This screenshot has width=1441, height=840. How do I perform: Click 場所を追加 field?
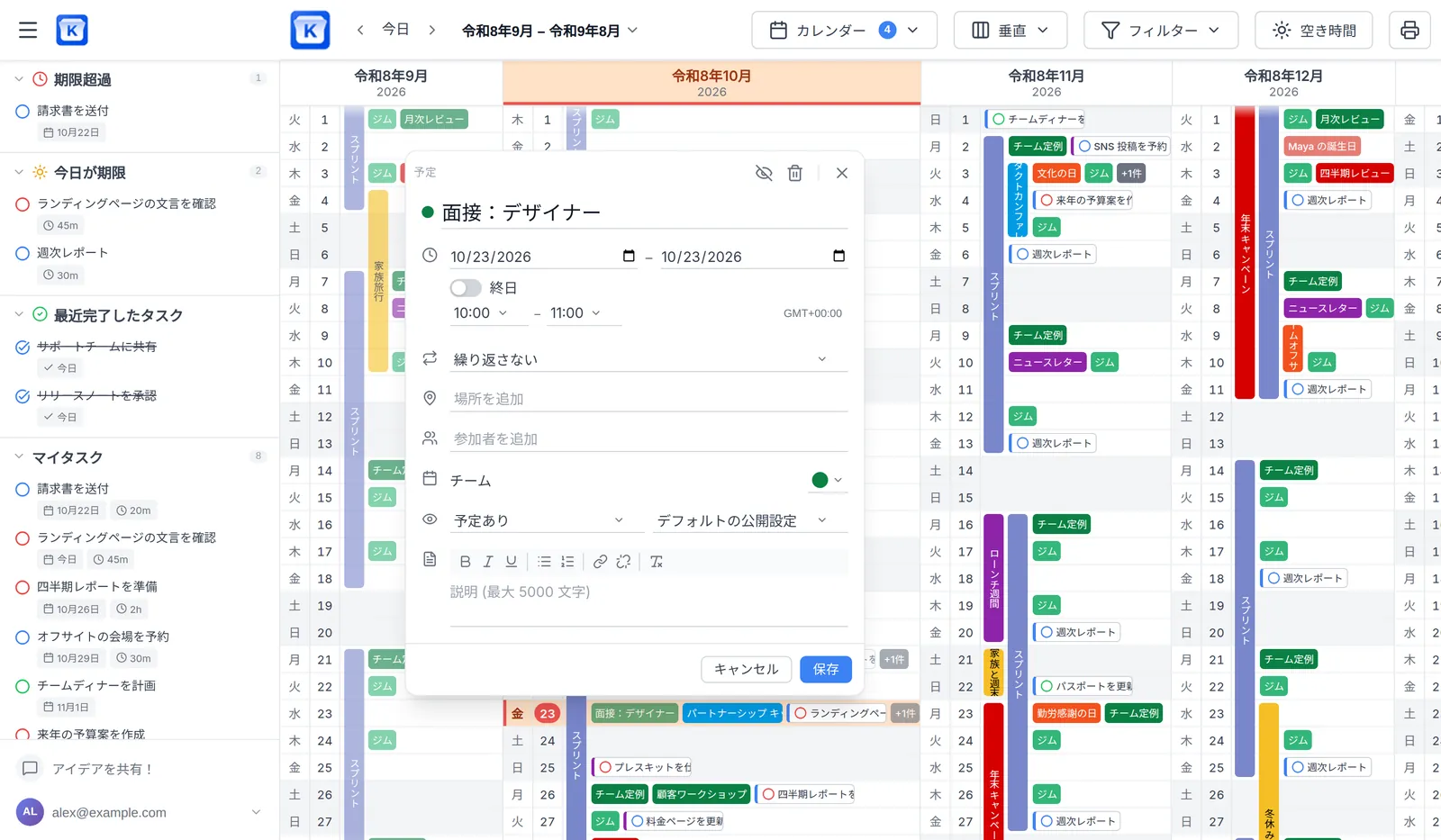click(x=648, y=399)
